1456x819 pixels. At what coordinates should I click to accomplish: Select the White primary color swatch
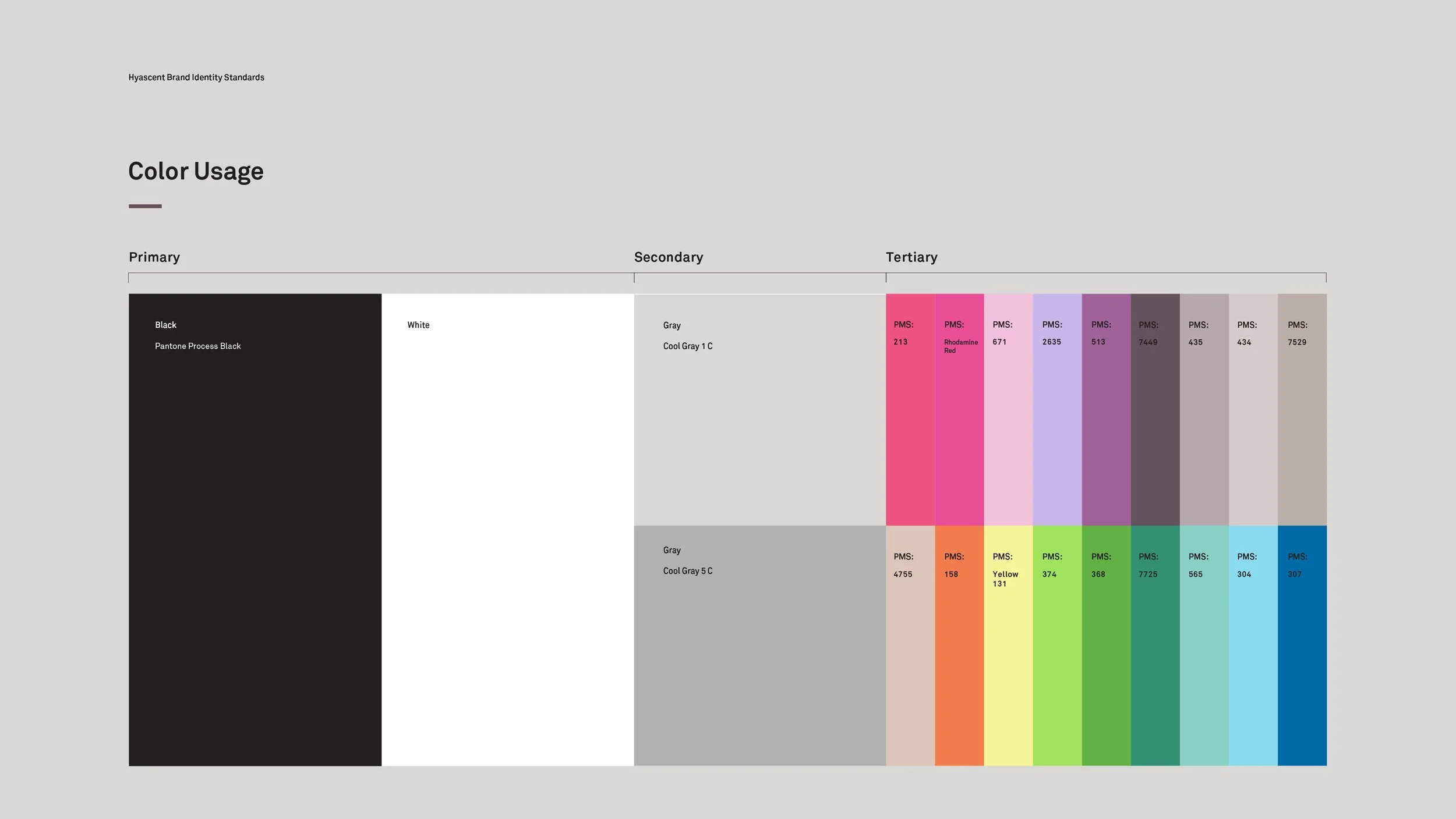click(508, 530)
